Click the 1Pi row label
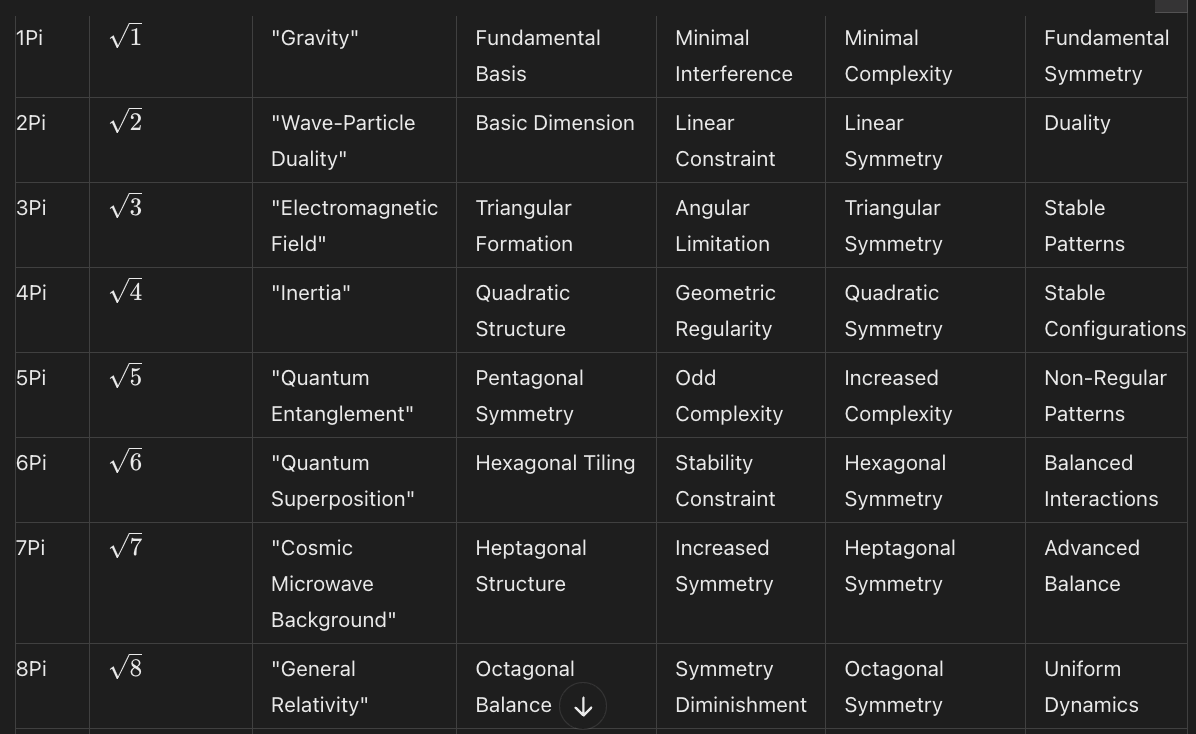Viewport: 1196px width, 734px height. [x=30, y=38]
